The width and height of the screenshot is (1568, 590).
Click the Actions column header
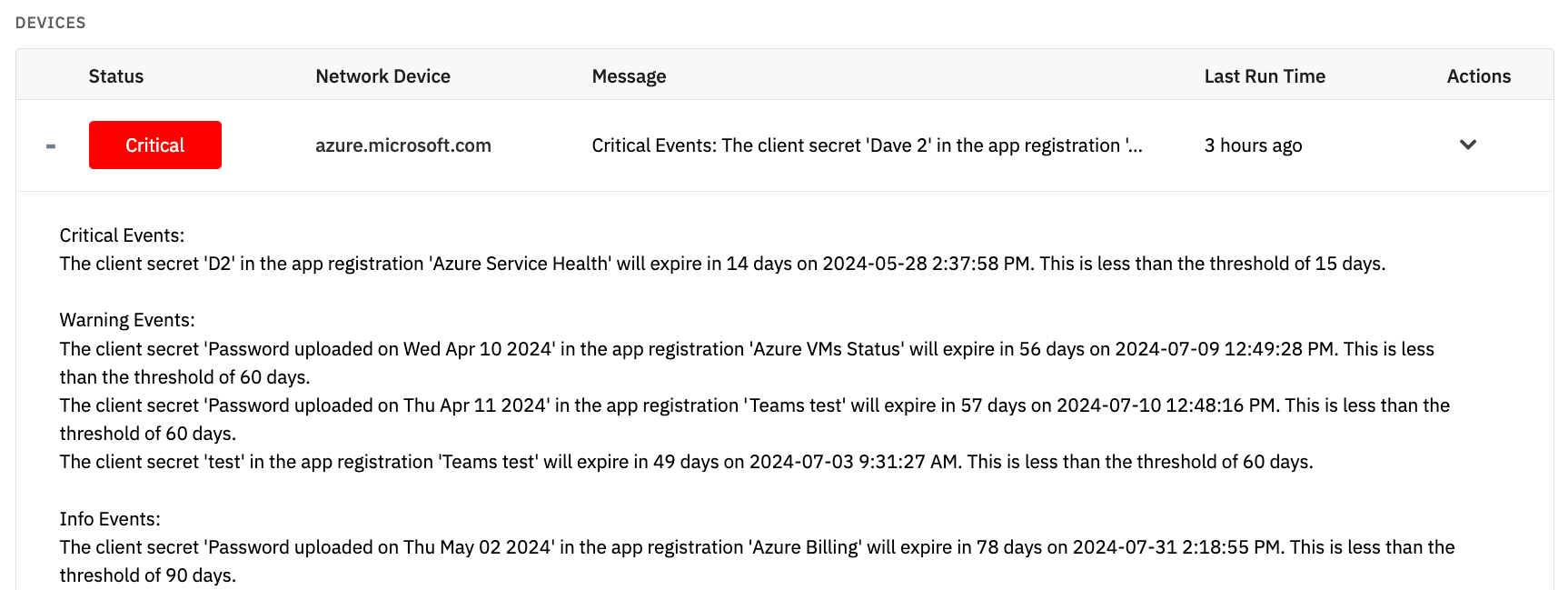point(1479,76)
